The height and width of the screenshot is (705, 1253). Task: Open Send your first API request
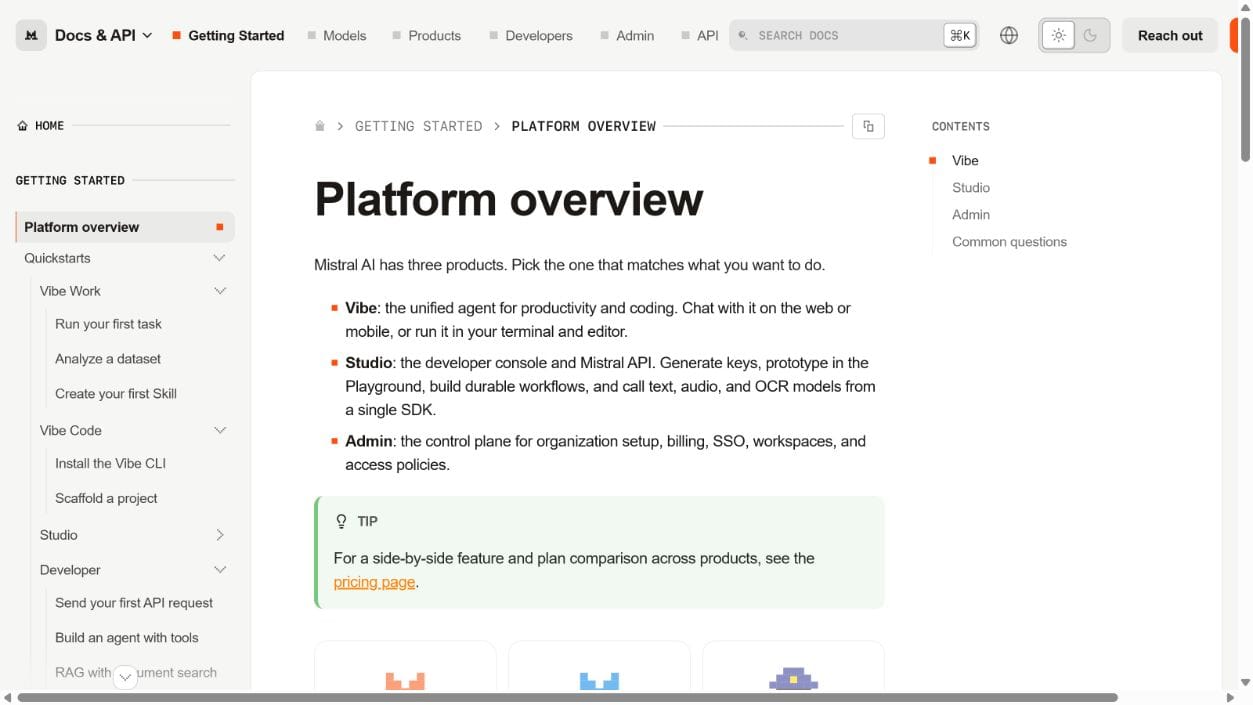click(x=134, y=603)
